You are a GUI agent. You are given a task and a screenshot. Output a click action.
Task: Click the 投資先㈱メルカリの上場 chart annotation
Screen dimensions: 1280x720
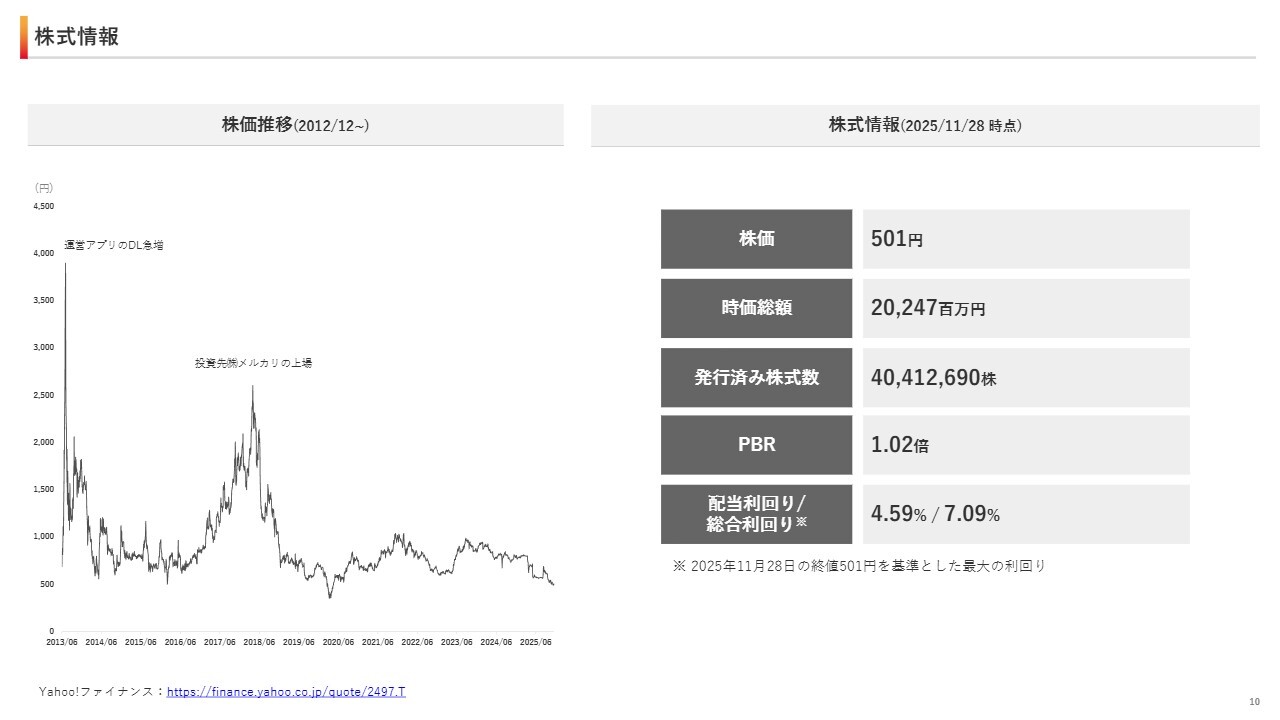pos(253,363)
